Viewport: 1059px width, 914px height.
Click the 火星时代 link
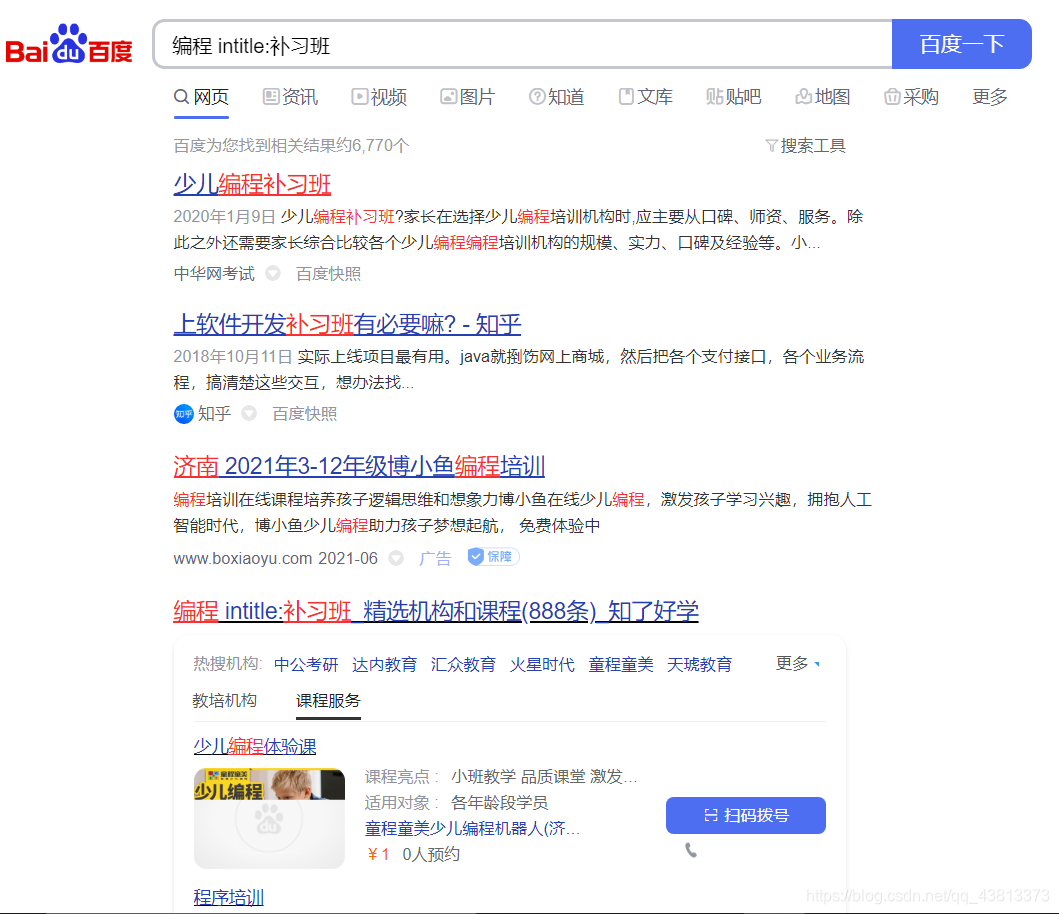click(542, 665)
